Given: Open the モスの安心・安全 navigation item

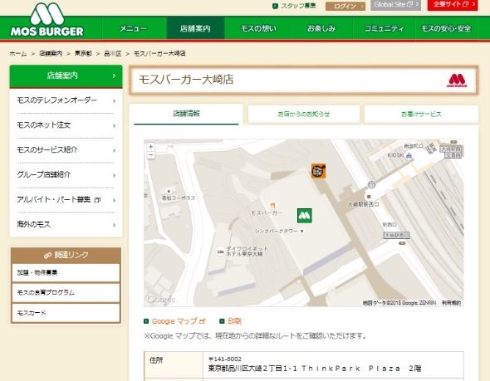Looking at the screenshot, I should 446,29.
